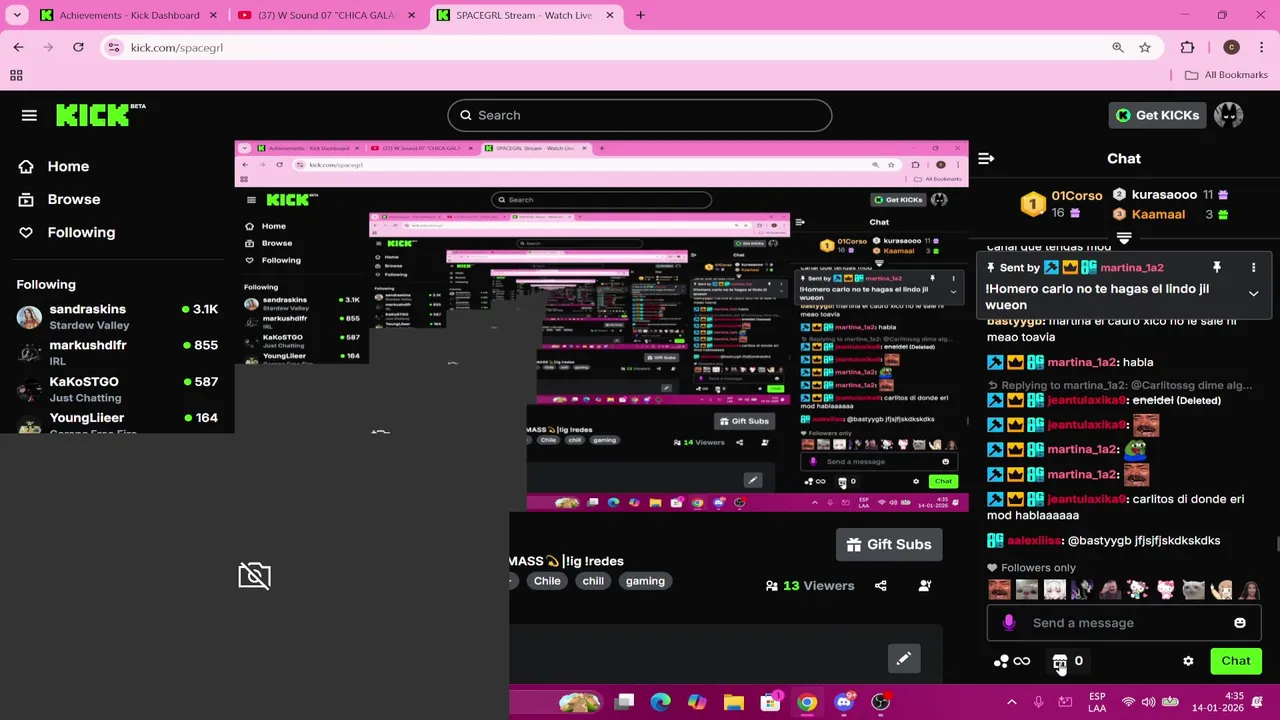Open Following in sidebar

[81, 233]
